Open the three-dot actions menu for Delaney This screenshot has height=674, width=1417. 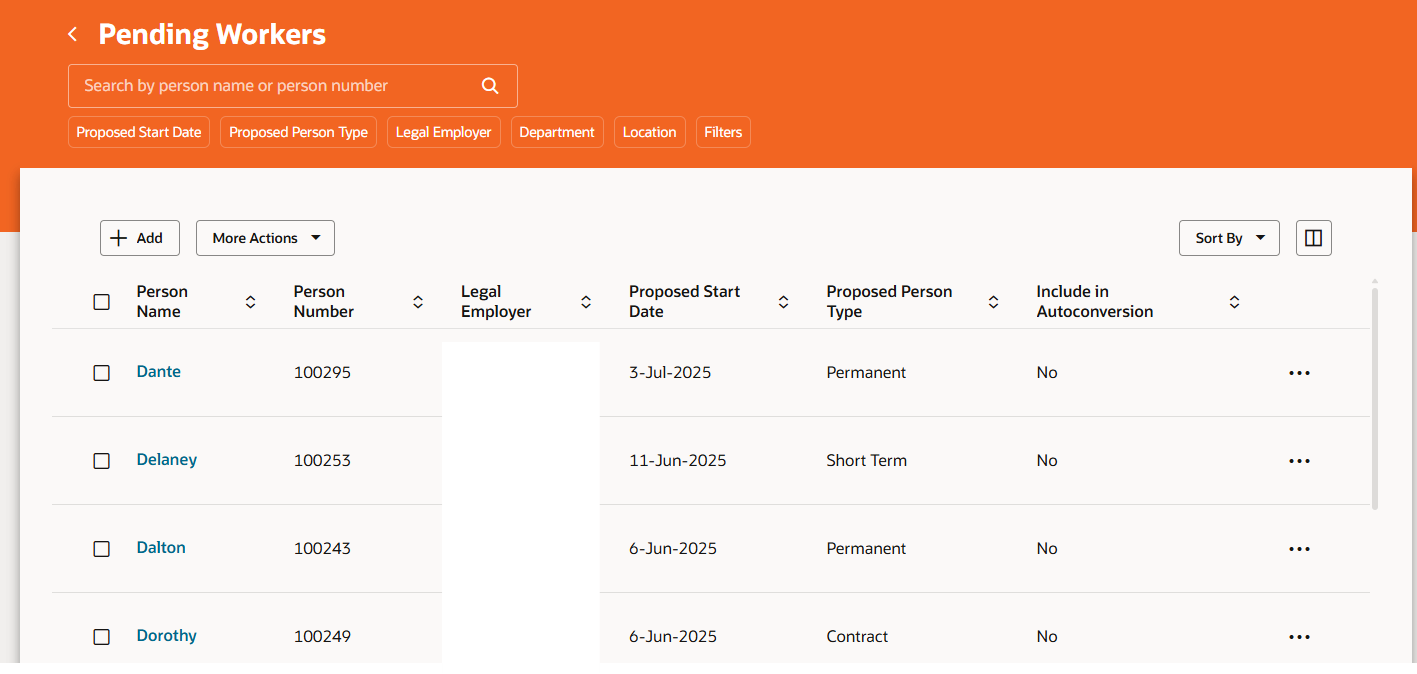1299,461
